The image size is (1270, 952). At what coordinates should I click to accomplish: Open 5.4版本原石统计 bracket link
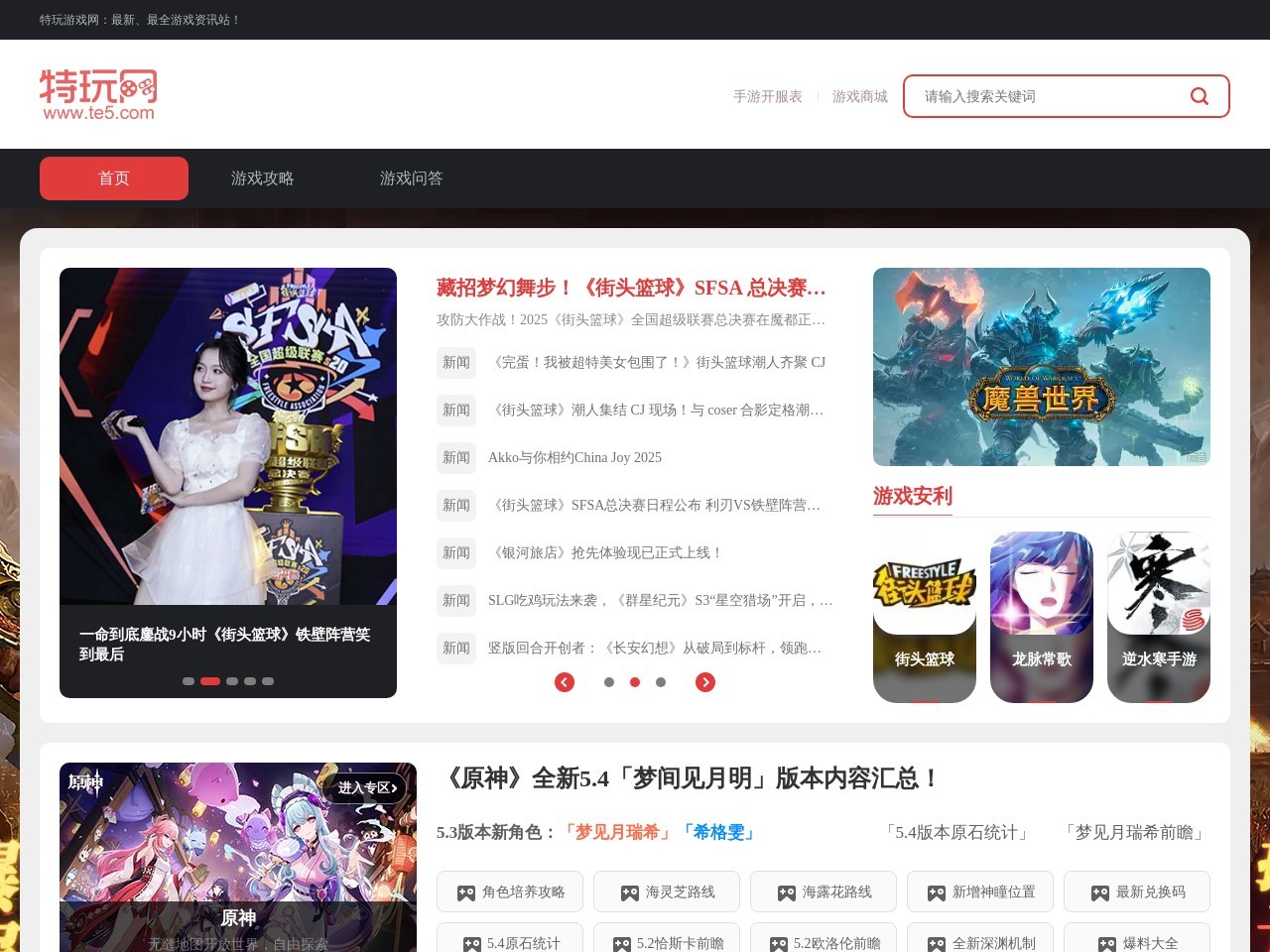point(956,832)
